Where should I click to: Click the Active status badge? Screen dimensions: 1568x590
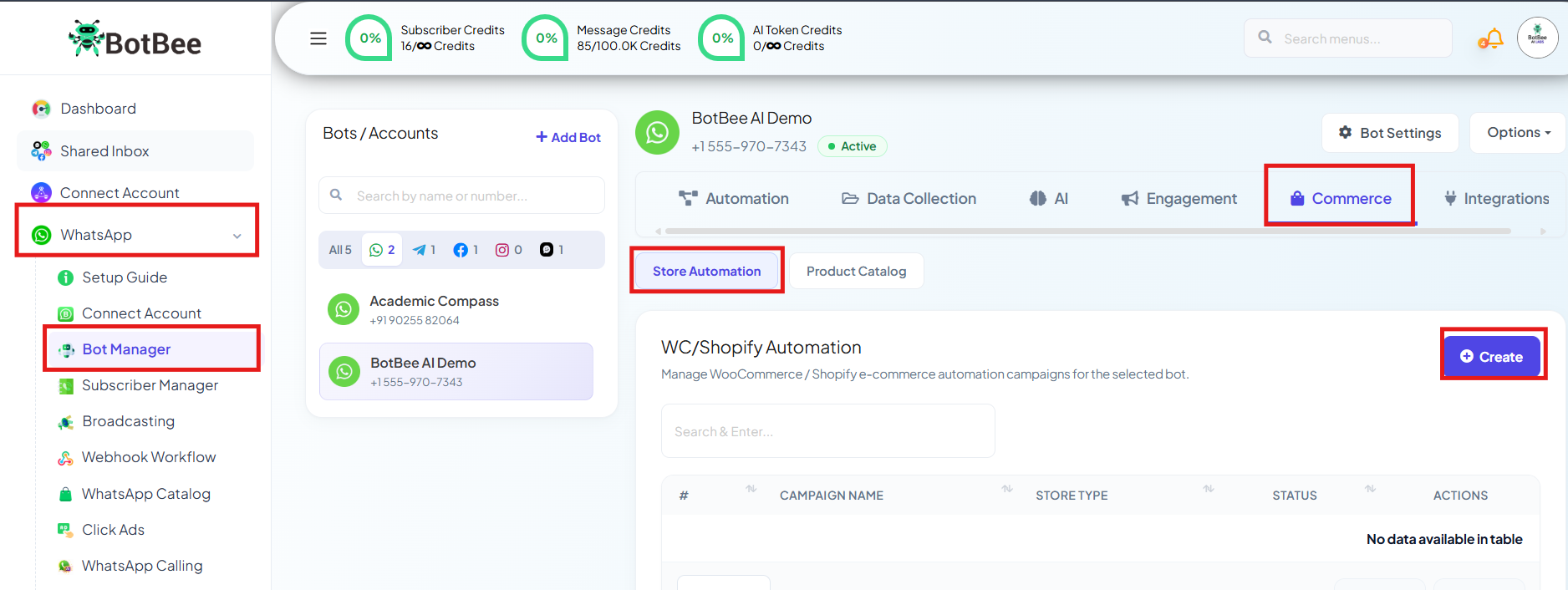853,146
